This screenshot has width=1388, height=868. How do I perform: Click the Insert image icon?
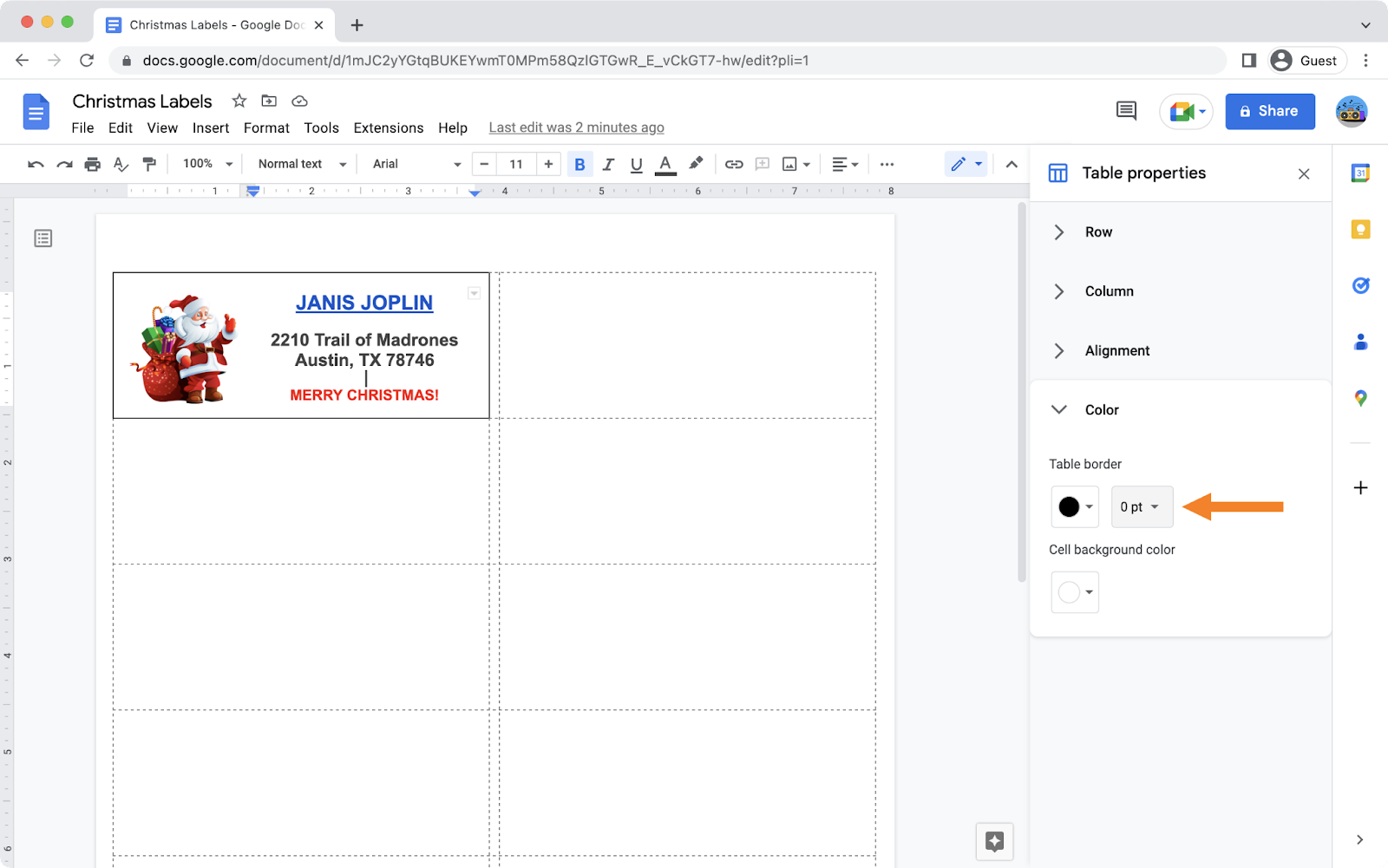(790, 164)
